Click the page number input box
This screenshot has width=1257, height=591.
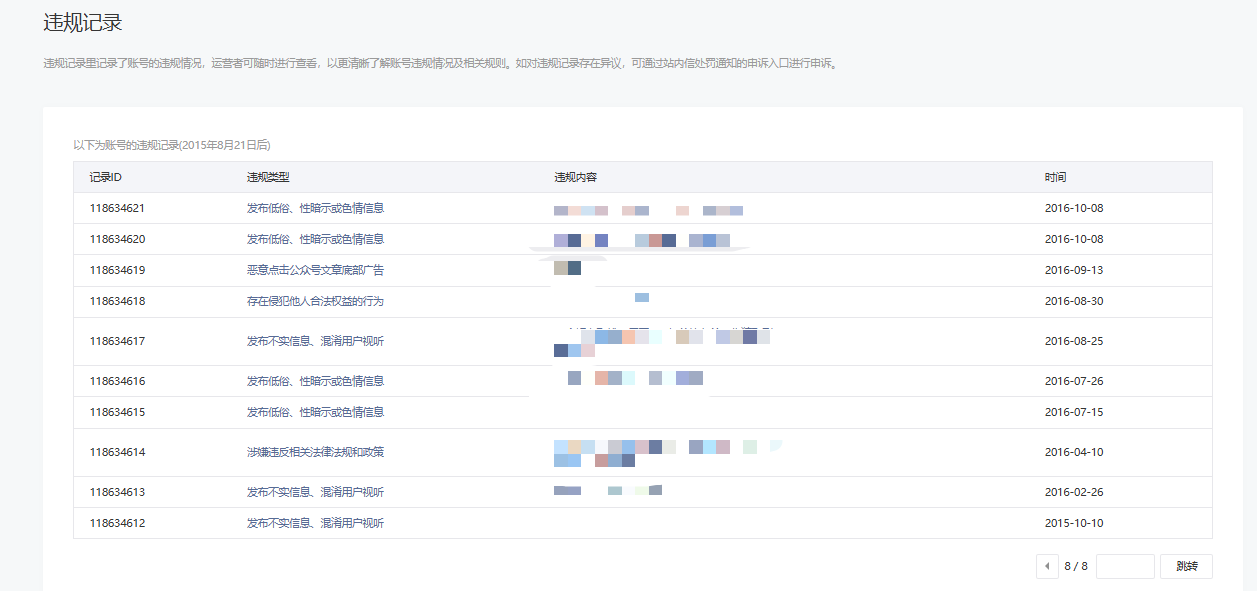(x=1125, y=566)
